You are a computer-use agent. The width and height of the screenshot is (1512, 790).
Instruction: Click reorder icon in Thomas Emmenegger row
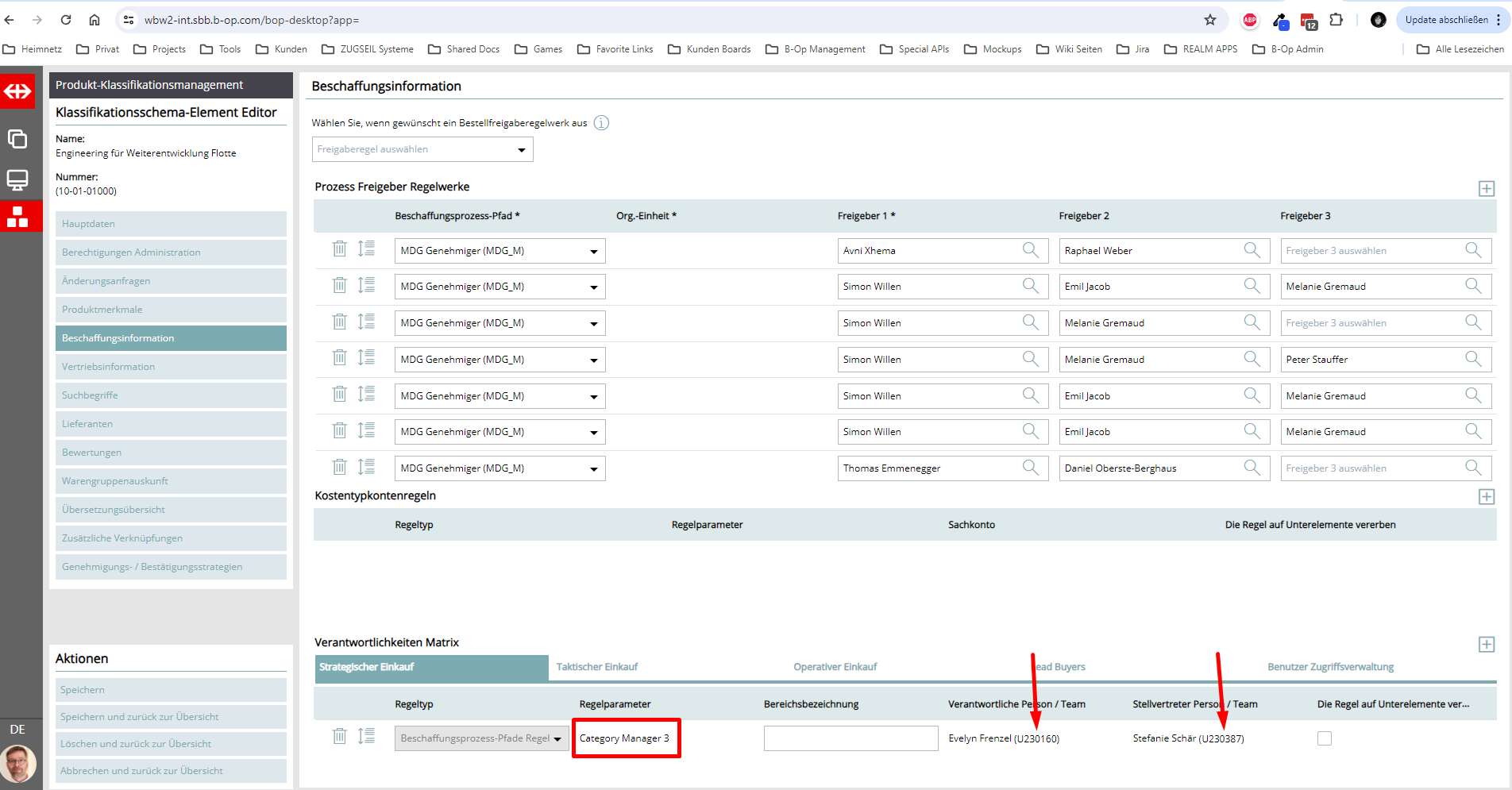[366, 468]
